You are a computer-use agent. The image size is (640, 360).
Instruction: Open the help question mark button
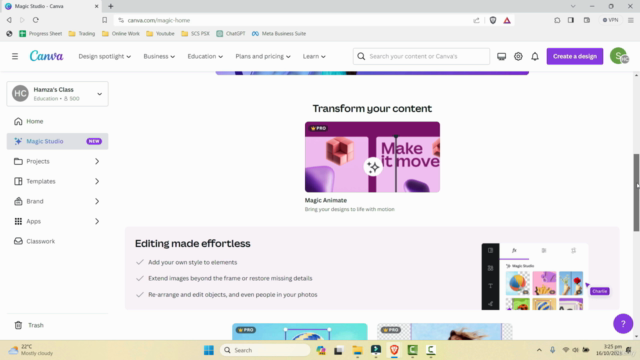click(x=623, y=324)
